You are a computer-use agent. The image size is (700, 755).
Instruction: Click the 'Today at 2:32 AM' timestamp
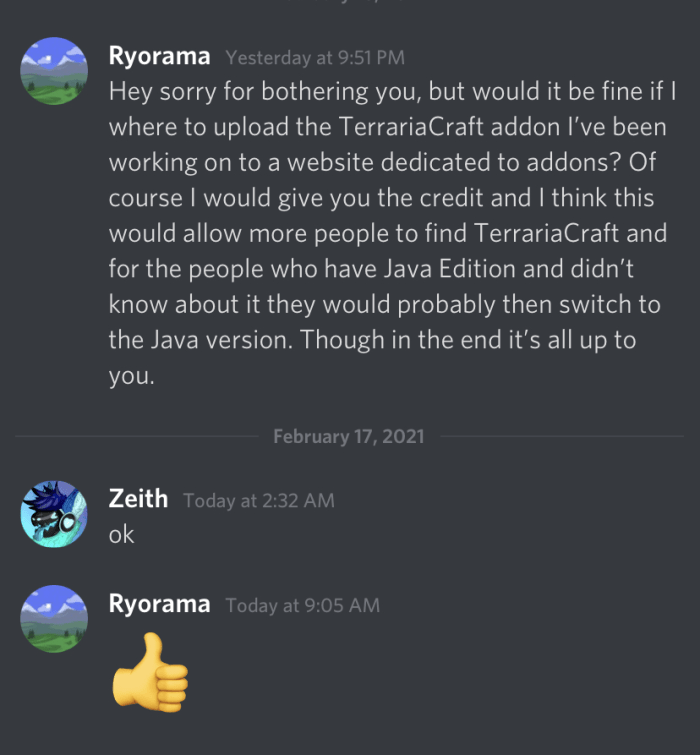point(259,501)
